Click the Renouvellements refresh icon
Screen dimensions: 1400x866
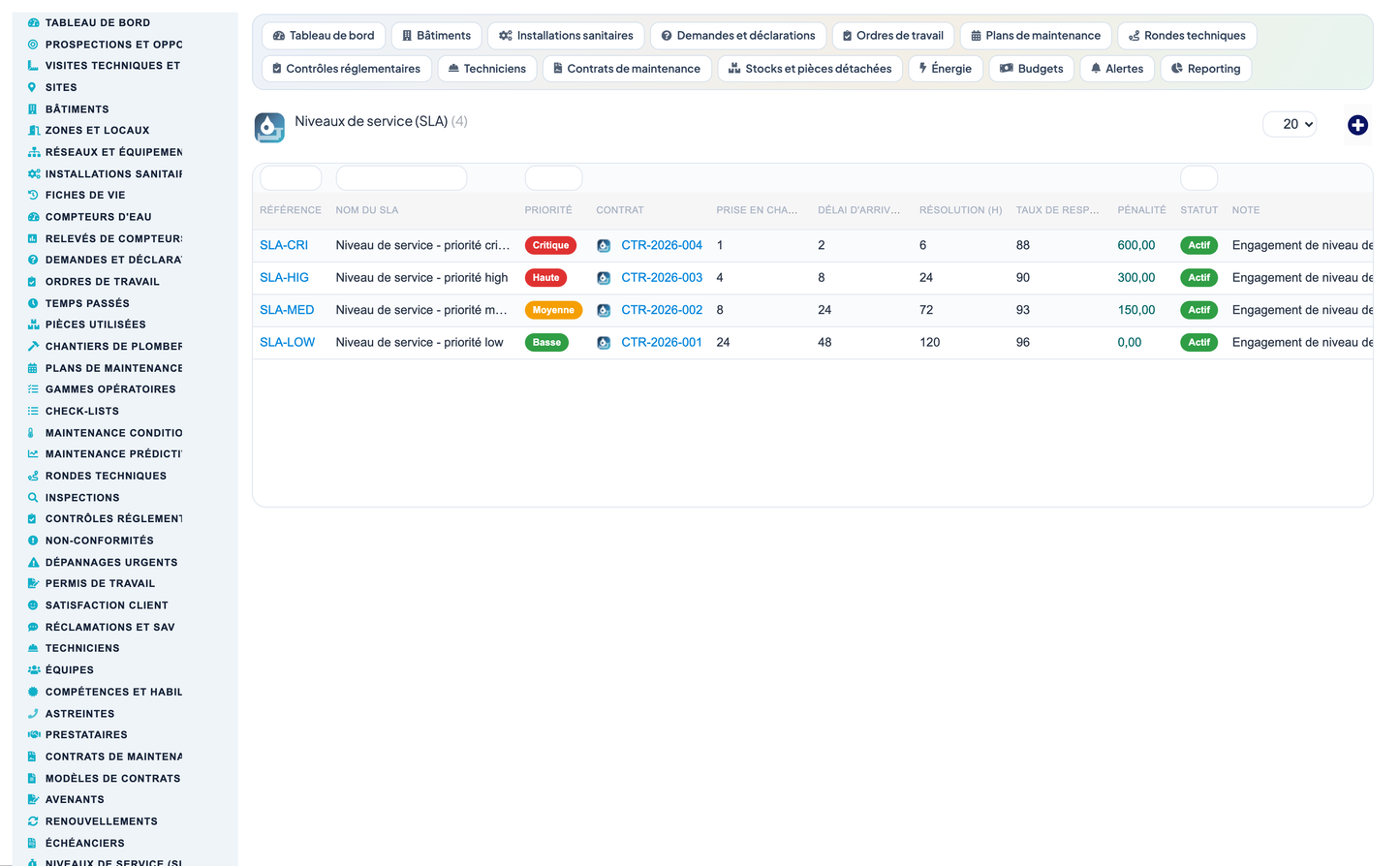(x=33, y=821)
